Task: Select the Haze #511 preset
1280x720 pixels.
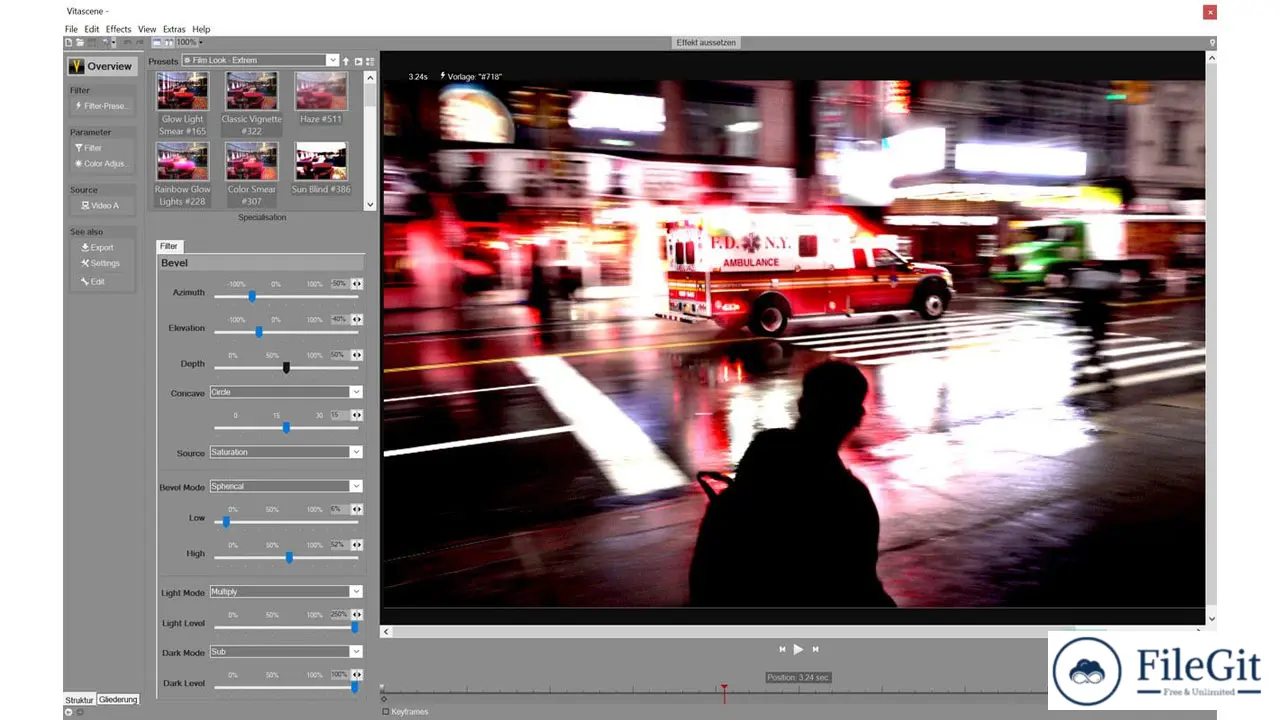Action: click(321, 98)
